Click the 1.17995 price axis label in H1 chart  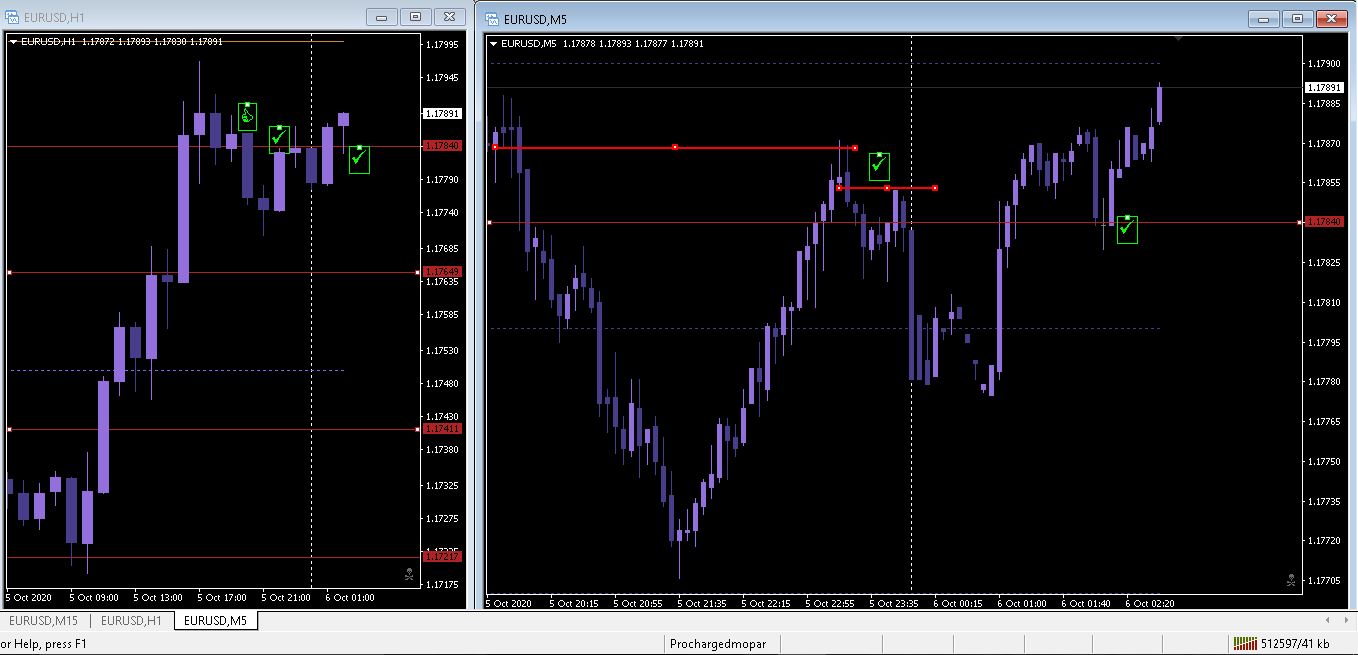(443, 45)
